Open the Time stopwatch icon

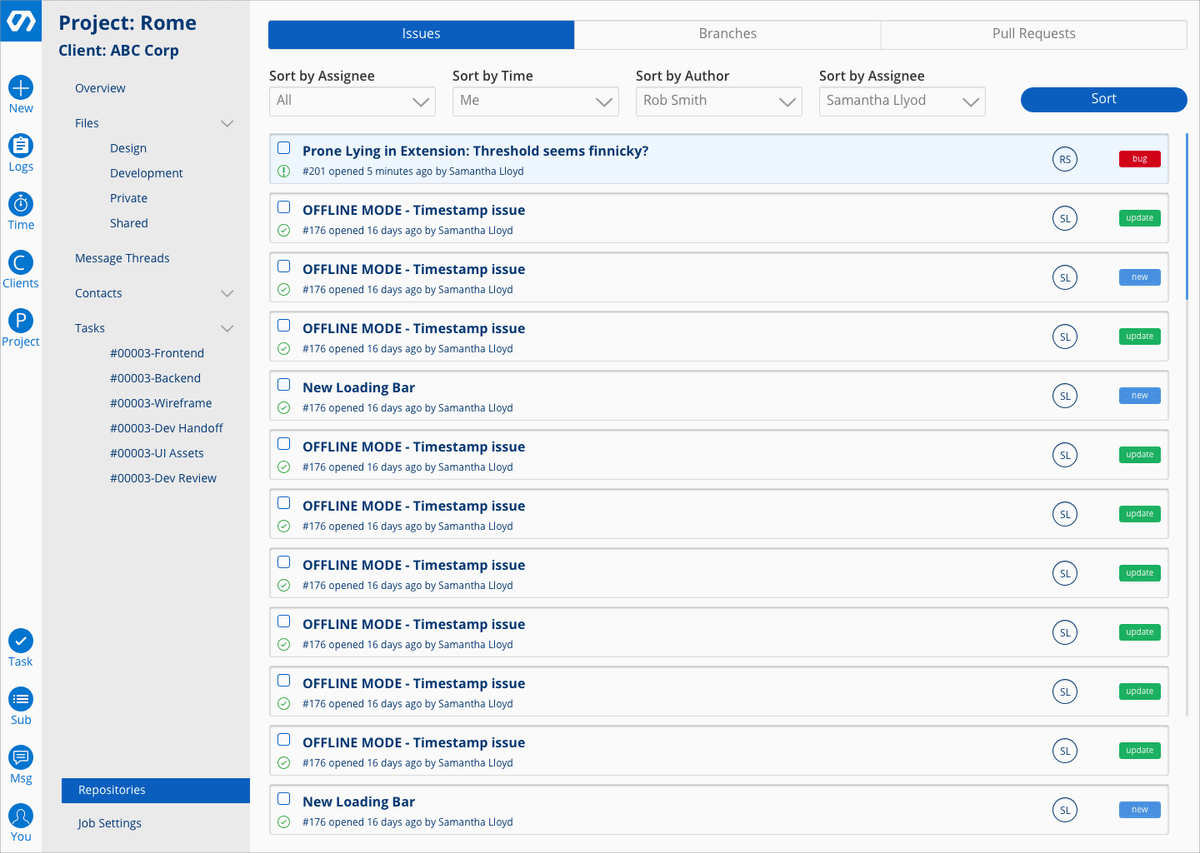pyautogui.click(x=20, y=204)
